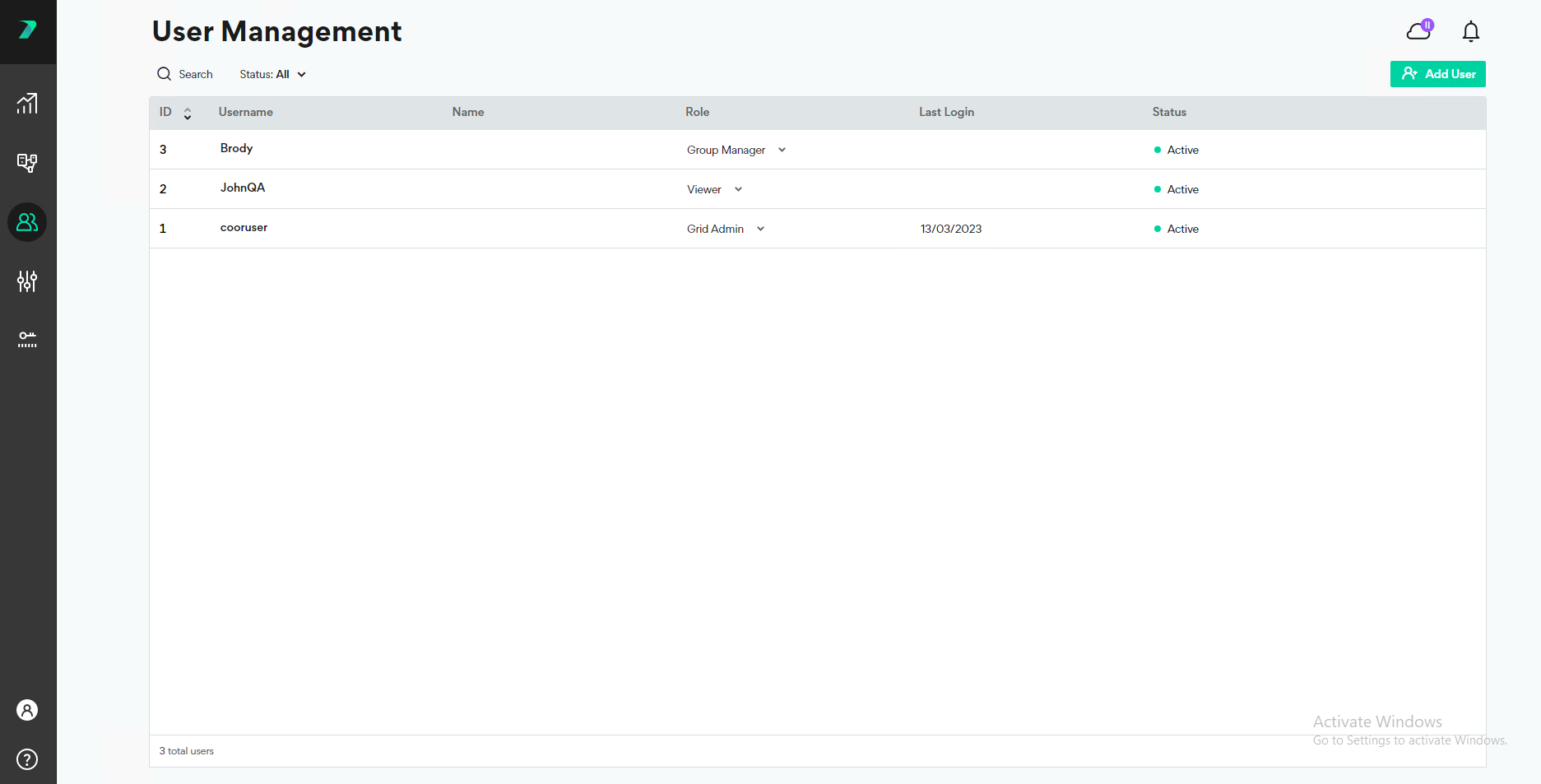Open the cloud sync status icon
1541x784 pixels.
[x=1418, y=30]
